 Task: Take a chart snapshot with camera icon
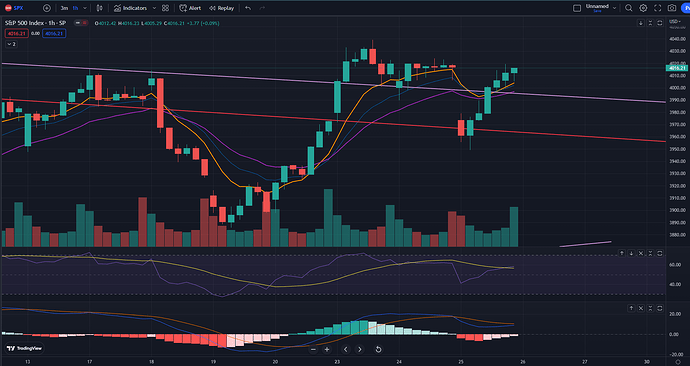(672, 8)
